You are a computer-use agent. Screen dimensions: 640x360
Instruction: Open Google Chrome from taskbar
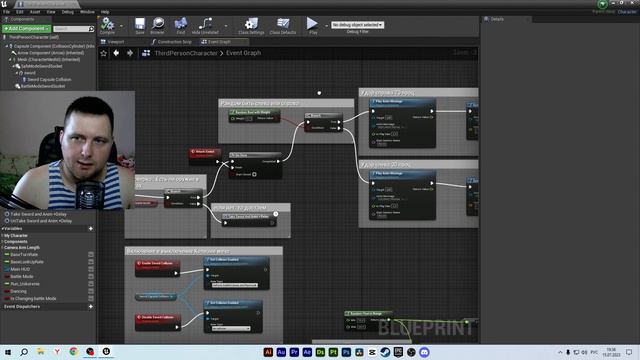pos(73,352)
